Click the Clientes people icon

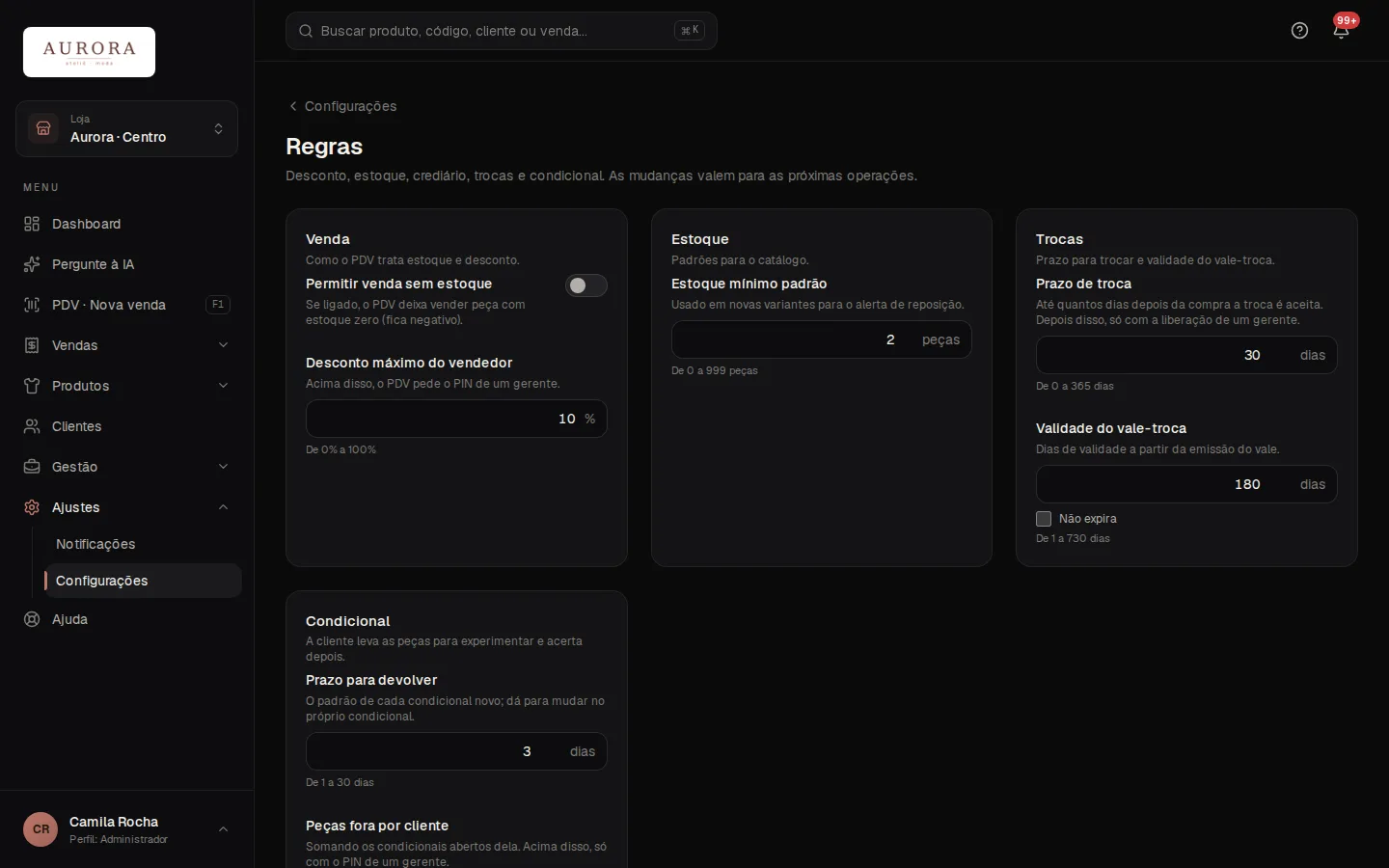click(x=32, y=426)
